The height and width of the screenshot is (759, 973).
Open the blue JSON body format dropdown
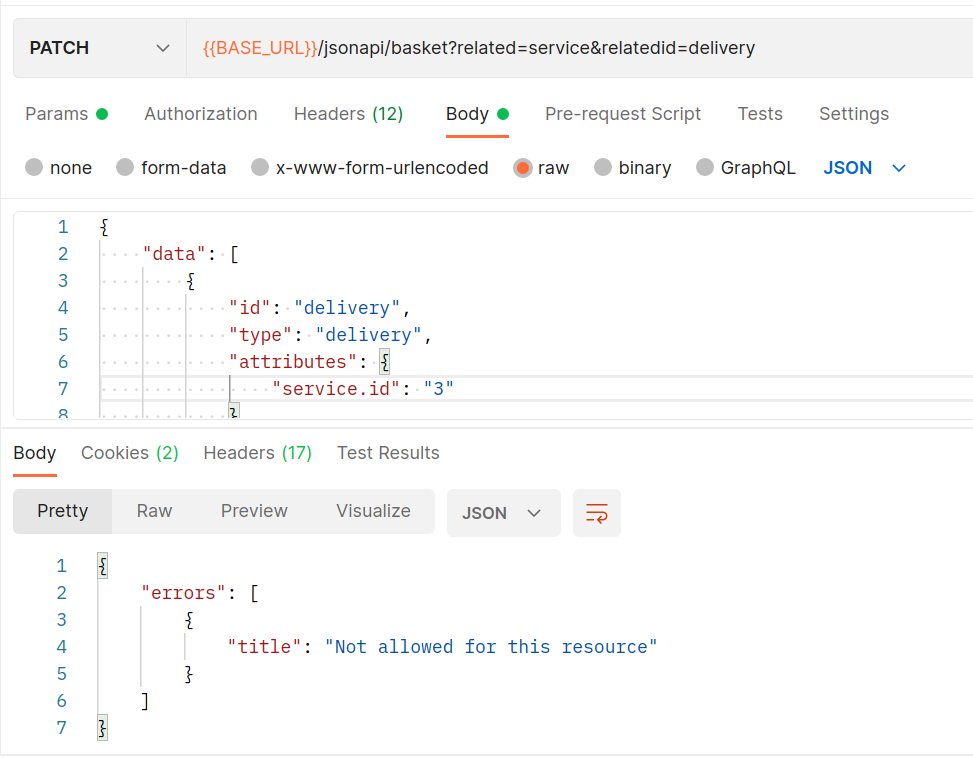coord(864,168)
